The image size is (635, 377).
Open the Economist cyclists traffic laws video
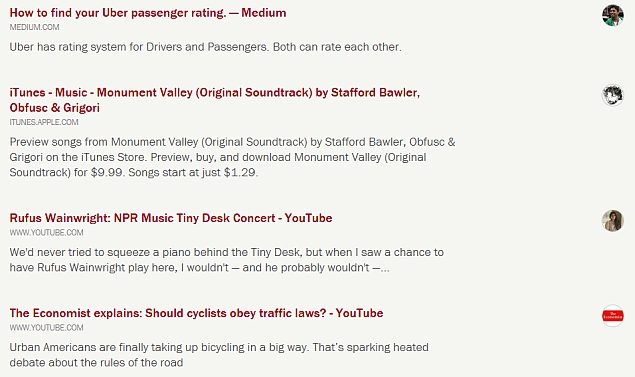point(196,313)
